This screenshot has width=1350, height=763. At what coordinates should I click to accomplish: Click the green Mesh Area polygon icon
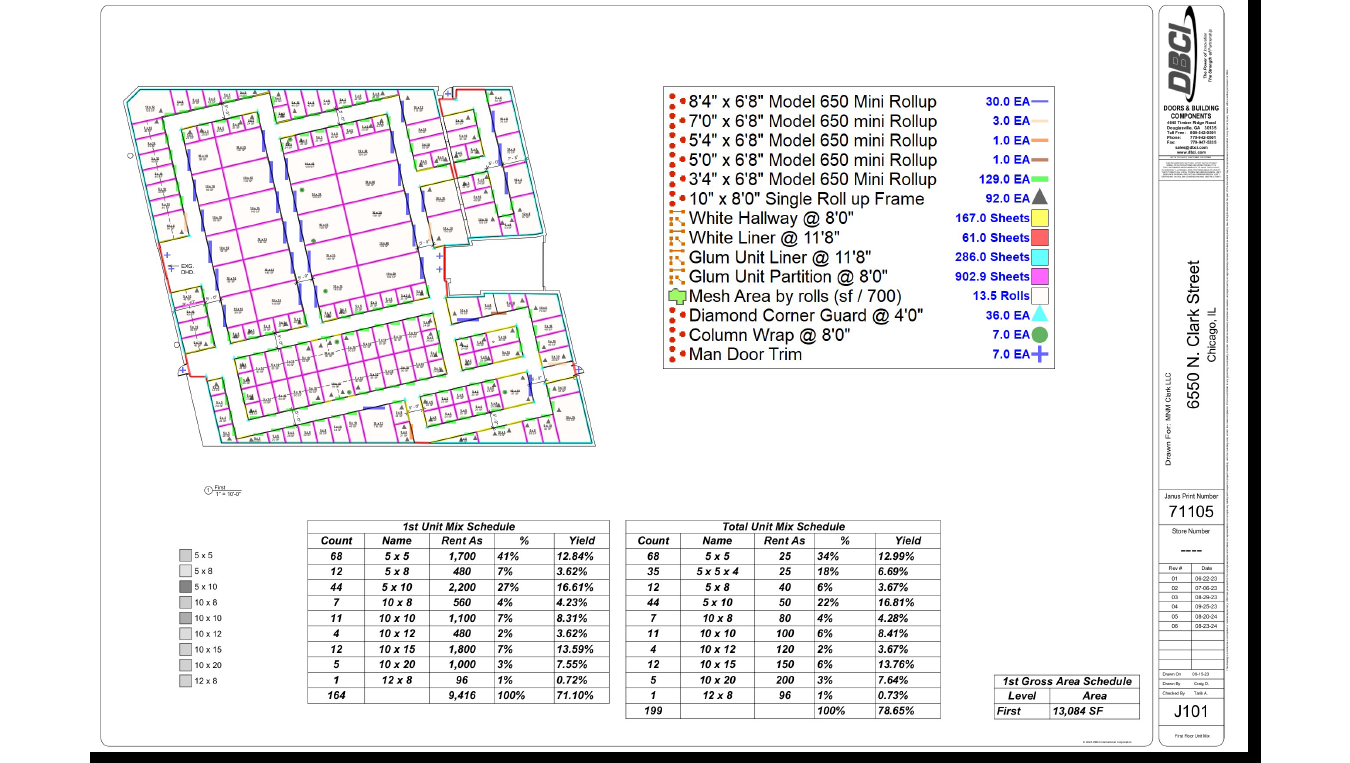click(676, 296)
